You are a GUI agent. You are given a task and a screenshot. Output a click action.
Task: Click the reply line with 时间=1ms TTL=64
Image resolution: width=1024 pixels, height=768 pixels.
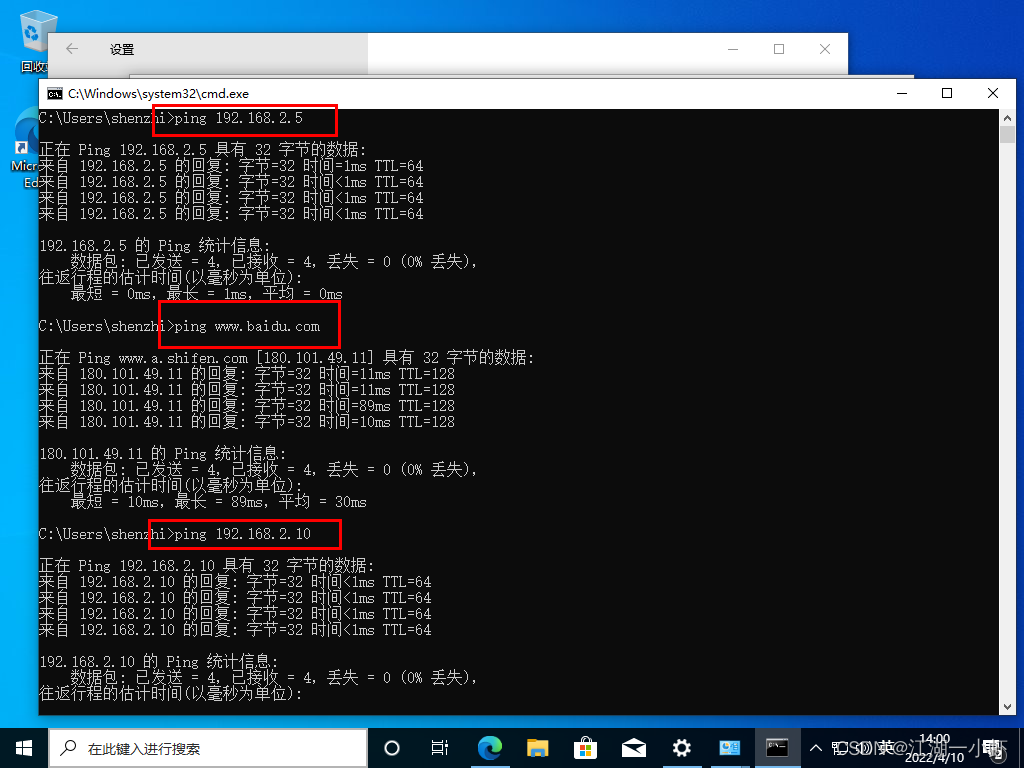click(231, 166)
